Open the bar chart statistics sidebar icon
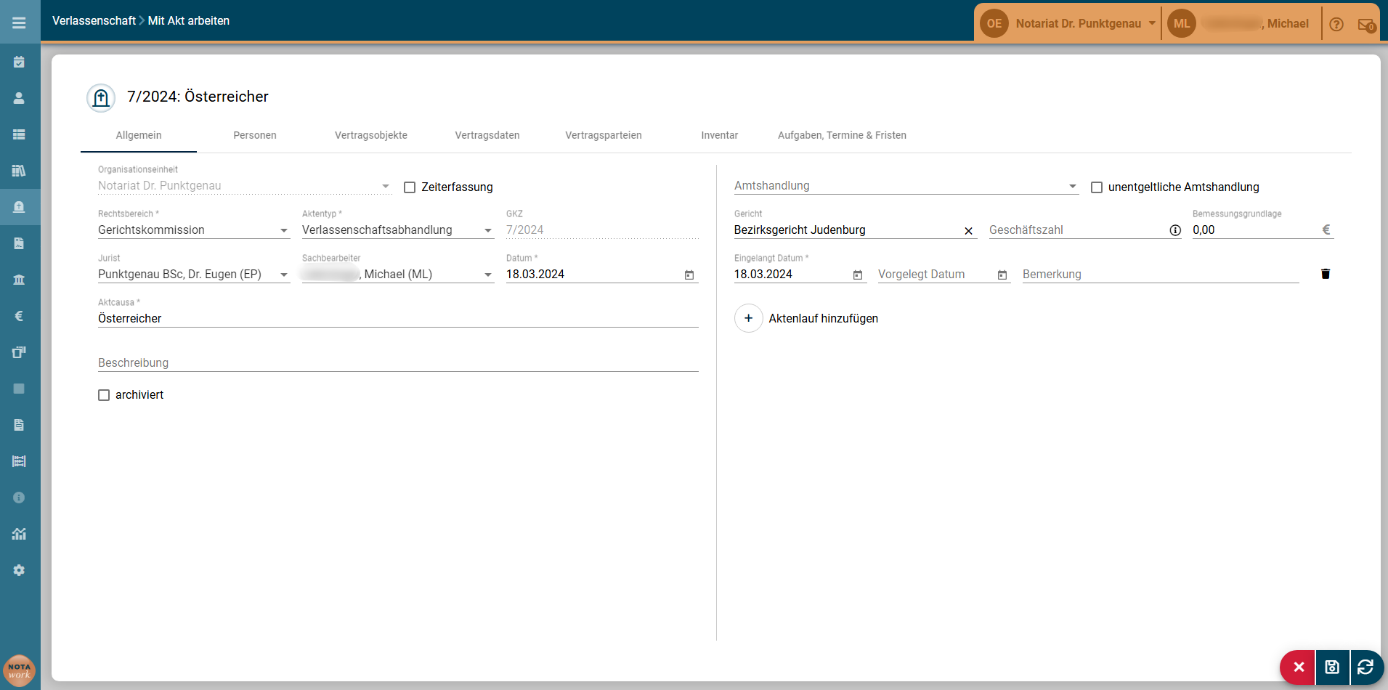1388x690 pixels. click(19, 533)
